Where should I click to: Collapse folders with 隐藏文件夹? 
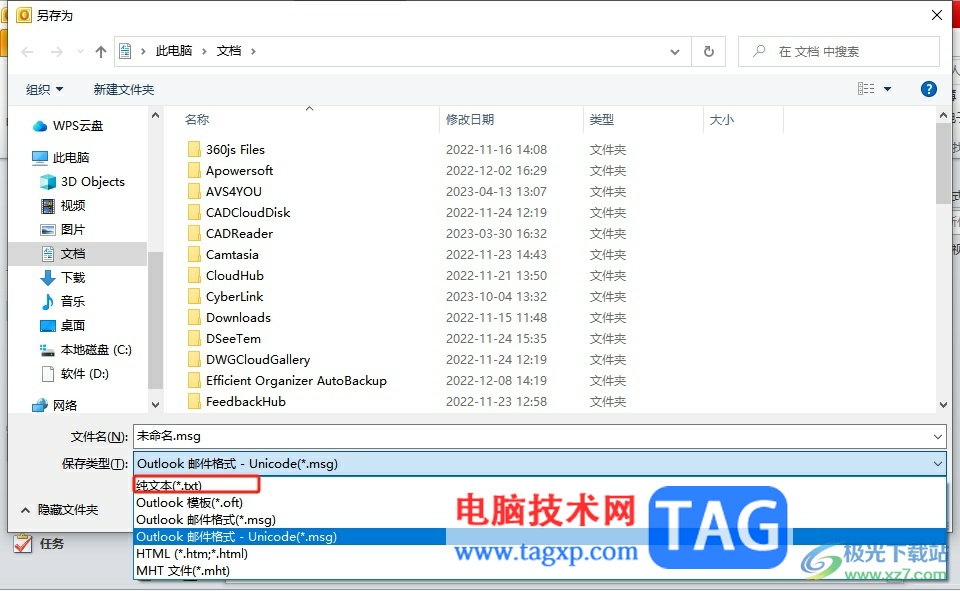pos(59,510)
